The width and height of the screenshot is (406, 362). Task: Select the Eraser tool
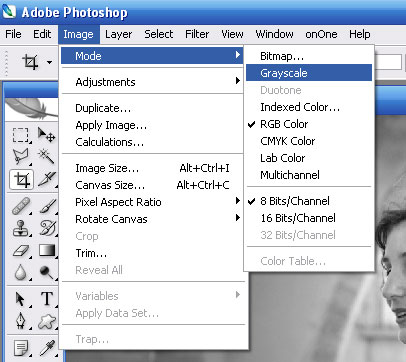21,250
